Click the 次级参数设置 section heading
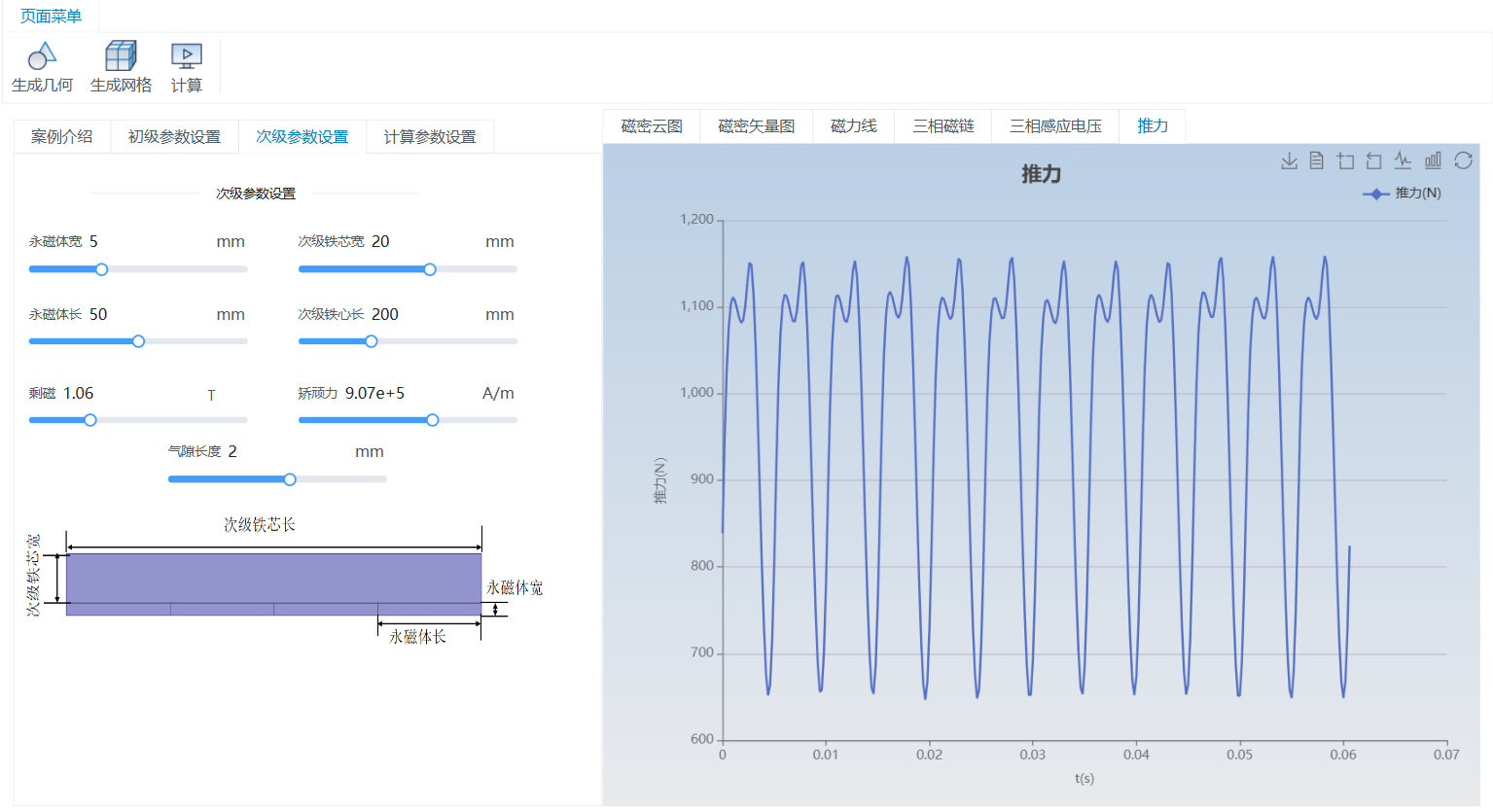This screenshot has width=1493, height=812. (x=256, y=194)
